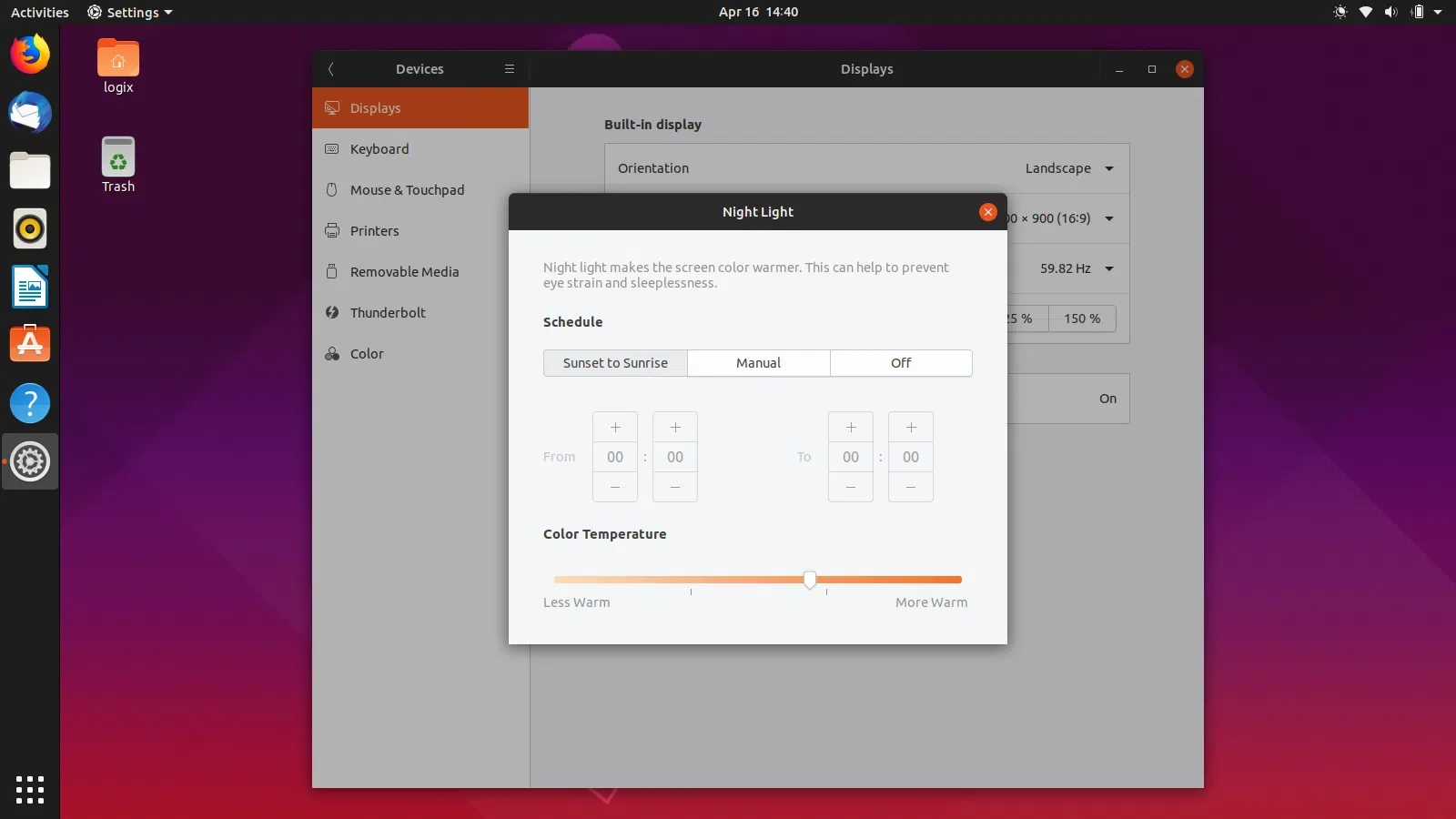
Task: Show Applications grid icon
Action: 30,789
